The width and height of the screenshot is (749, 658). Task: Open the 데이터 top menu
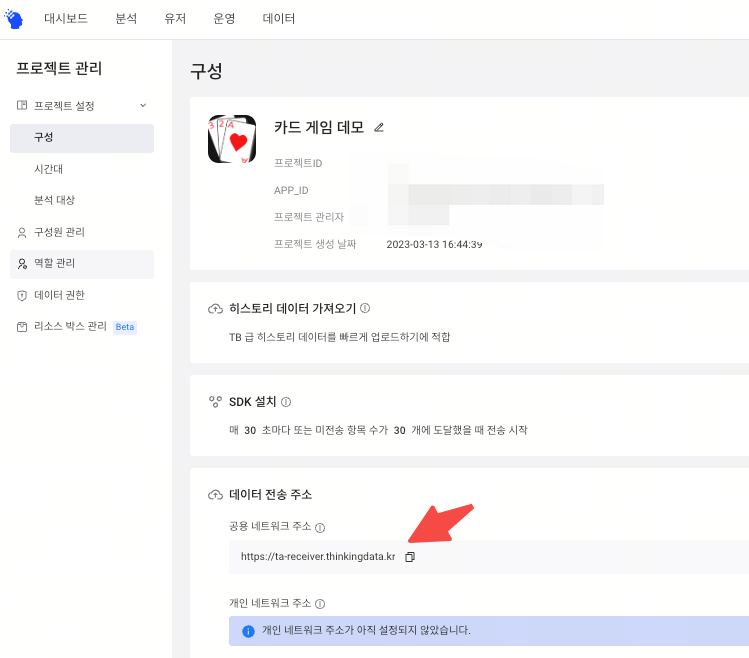point(278,19)
